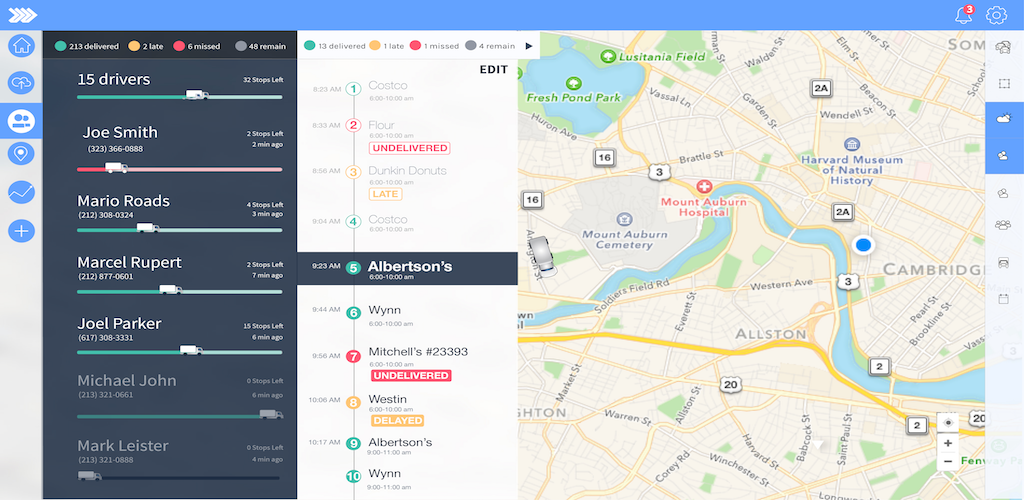This screenshot has width=1024, height=500.
Task: Click stop 2 Flour marker
Action: tap(353, 125)
